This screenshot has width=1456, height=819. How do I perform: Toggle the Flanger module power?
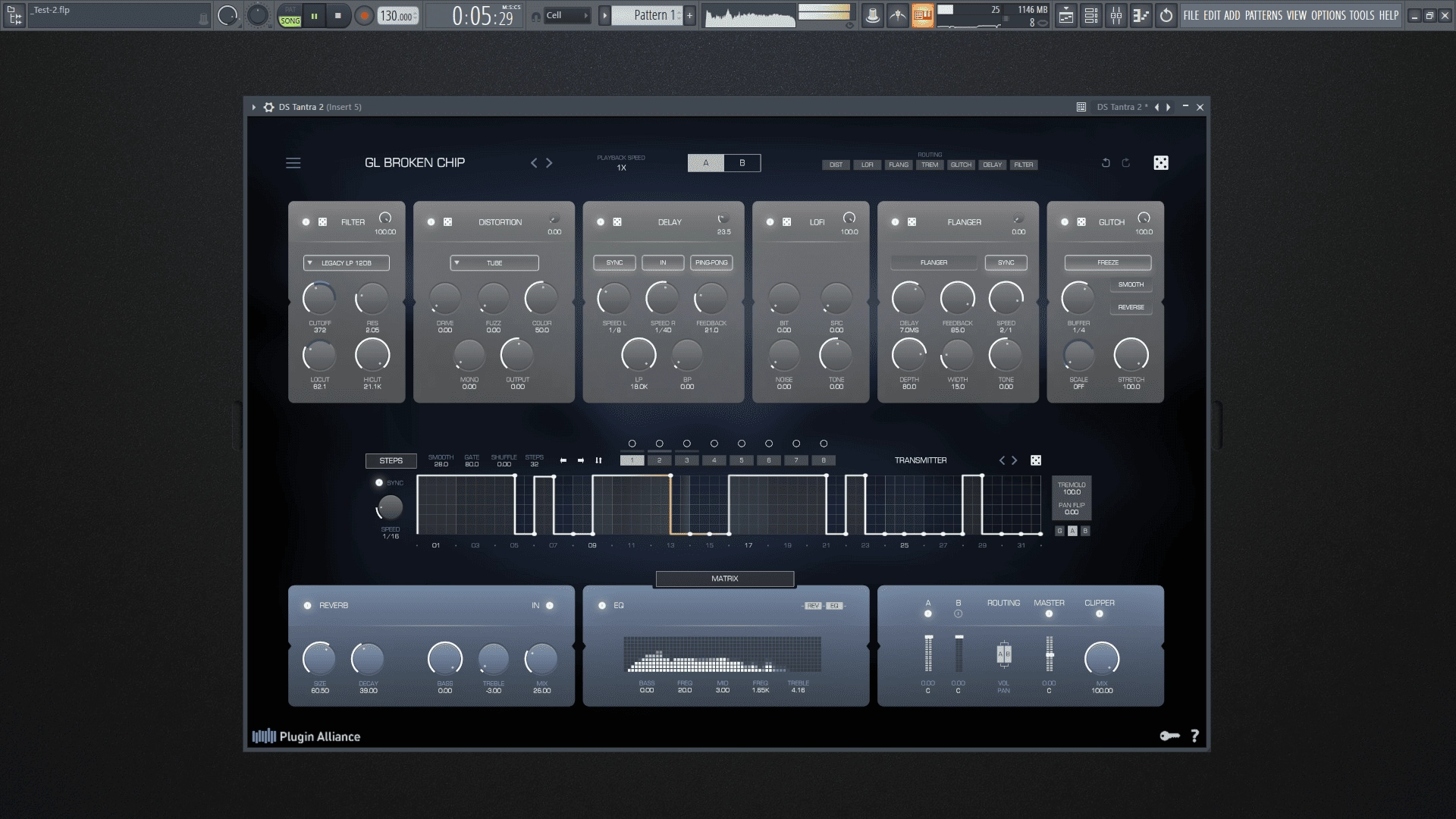[895, 222]
